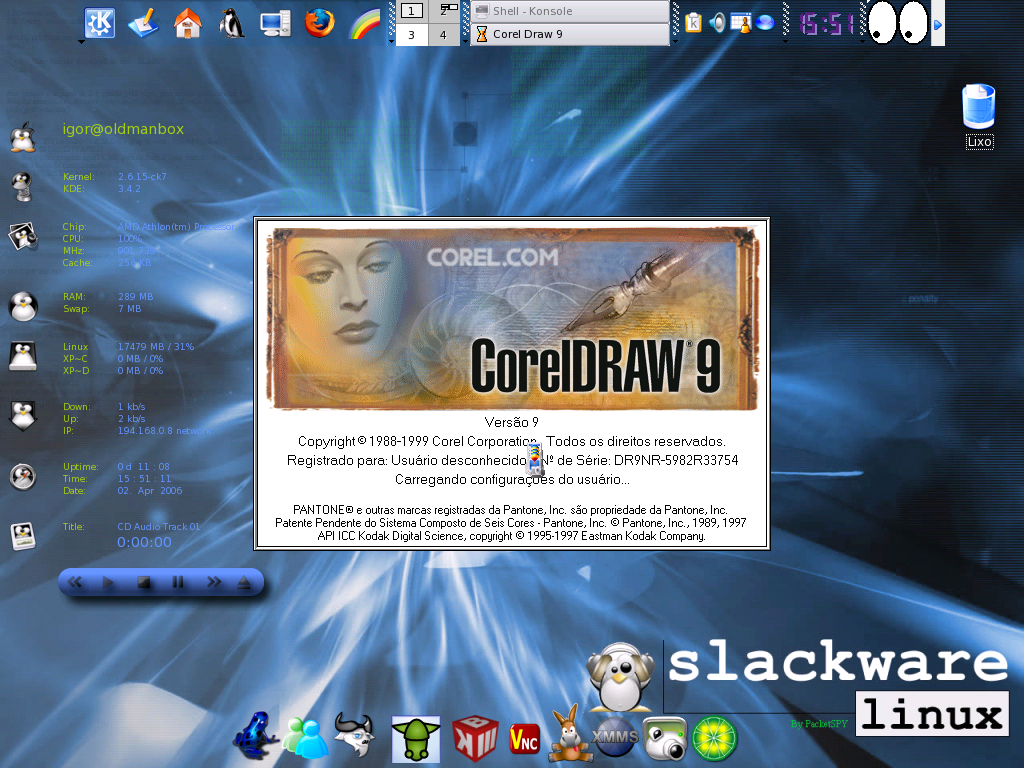Open the Home folder icon in the panel
Screen dimensions: 1024x768
pos(187,24)
